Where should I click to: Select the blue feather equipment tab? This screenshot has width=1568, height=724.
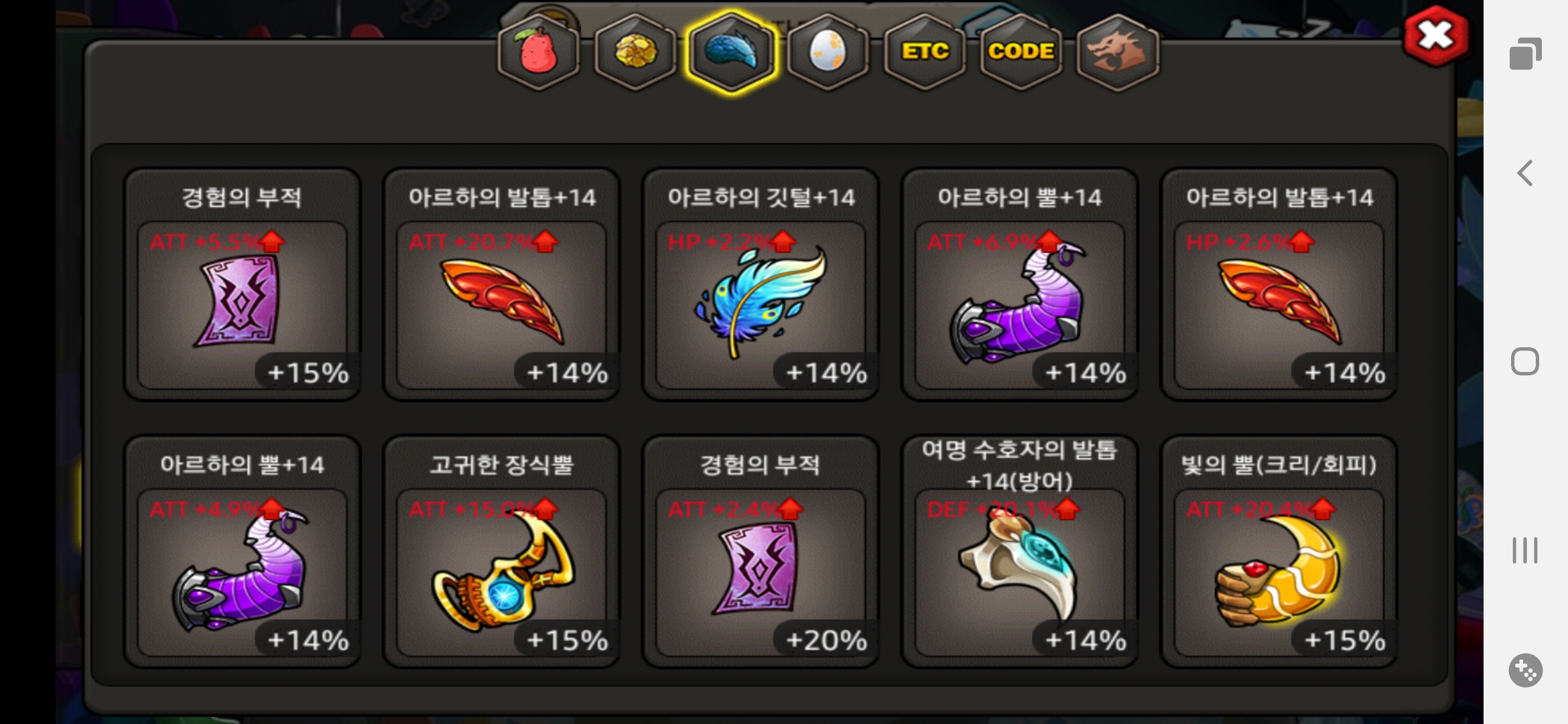pyautogui.click(x=732, y=52)
